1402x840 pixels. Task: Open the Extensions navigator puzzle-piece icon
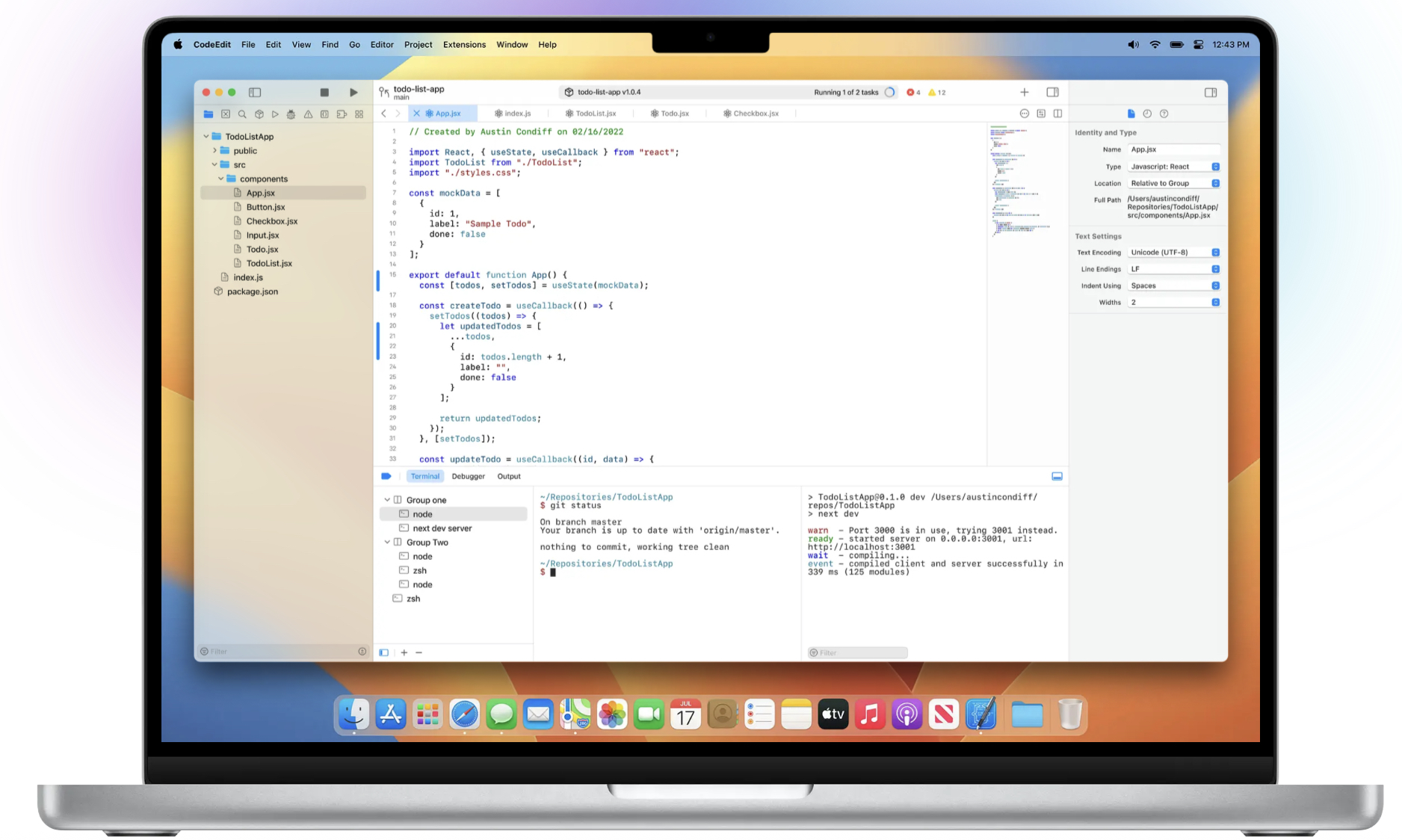point(341,114)
